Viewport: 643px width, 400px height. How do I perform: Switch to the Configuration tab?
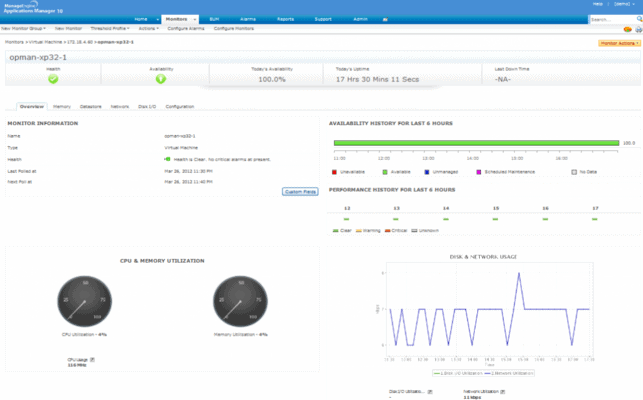180,107
